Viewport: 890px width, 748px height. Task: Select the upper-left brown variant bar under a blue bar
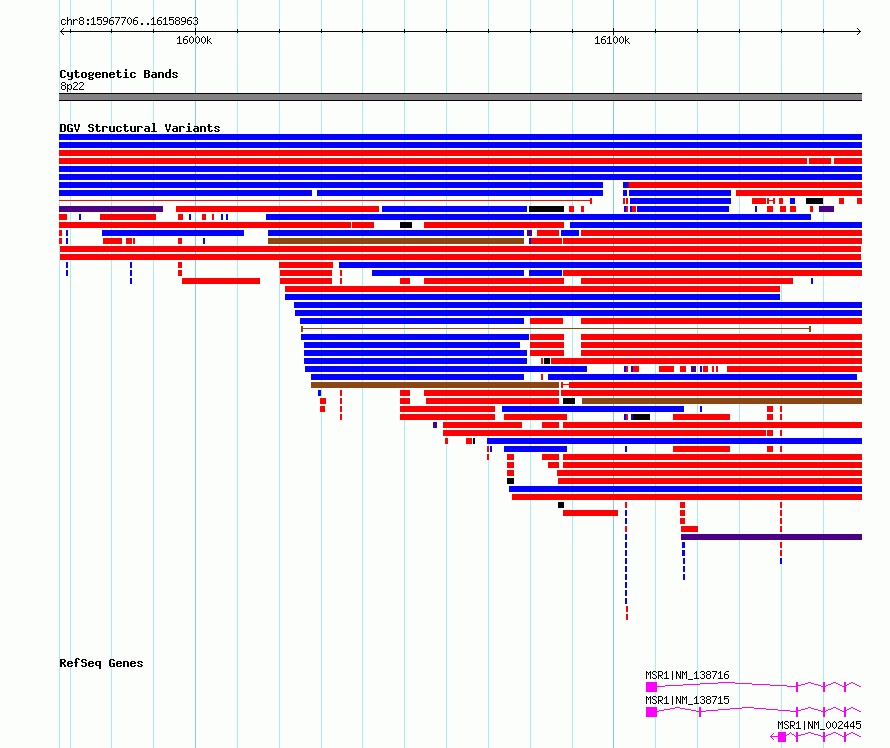click(396, 241)
